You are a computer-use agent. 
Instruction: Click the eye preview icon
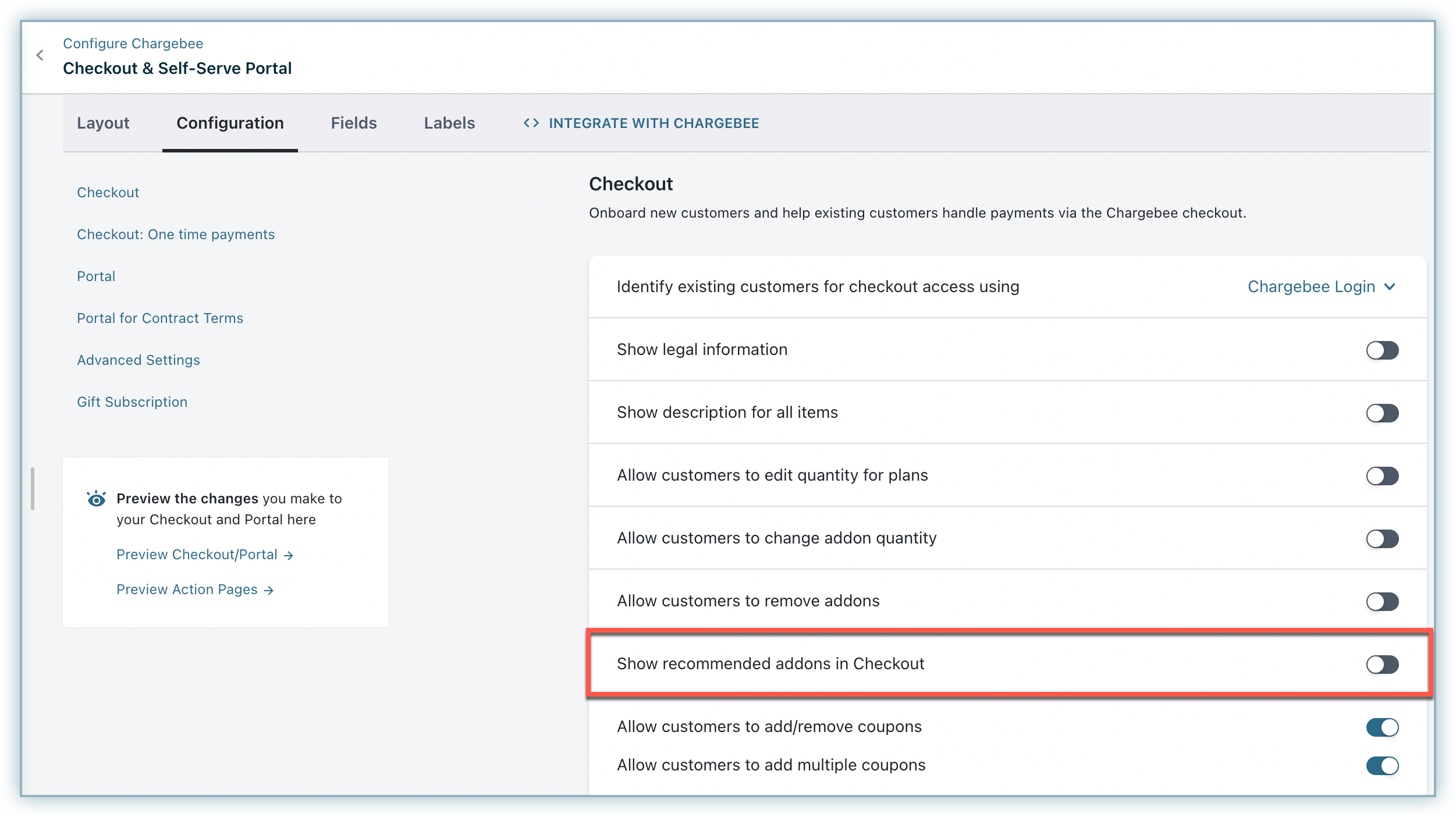coord(96,499)
